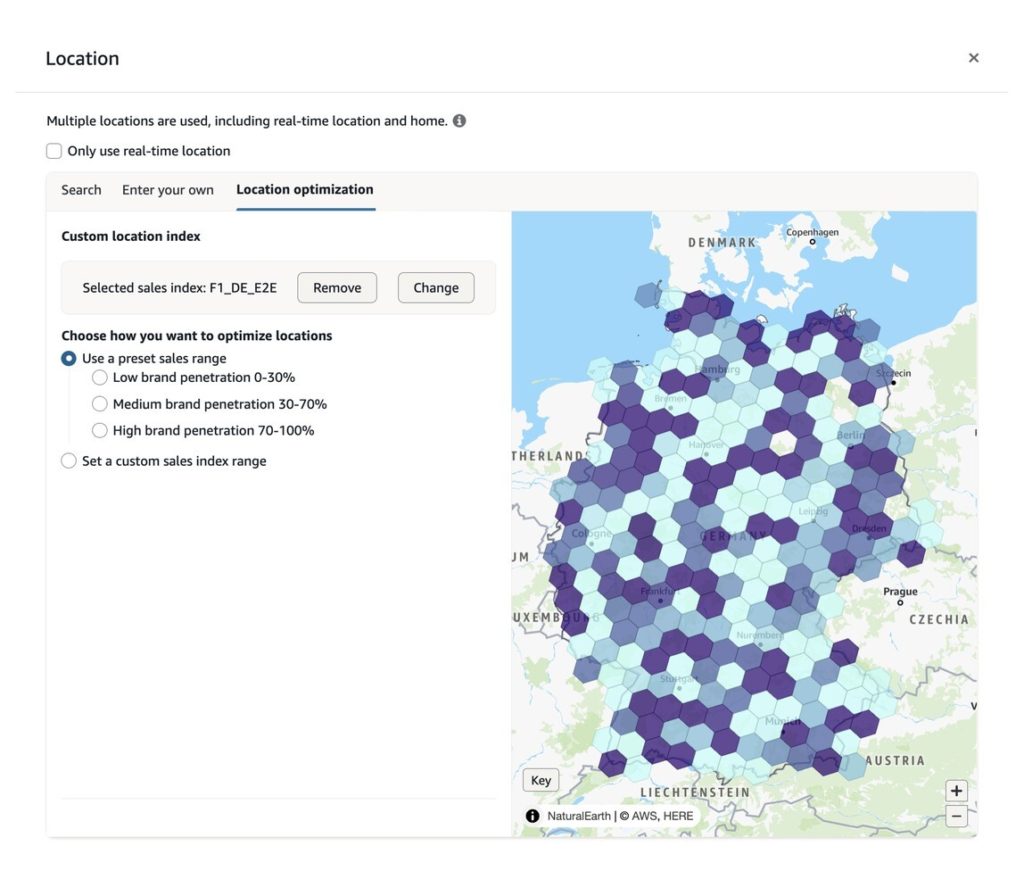Select the Location optimization tab

(305, 189)
